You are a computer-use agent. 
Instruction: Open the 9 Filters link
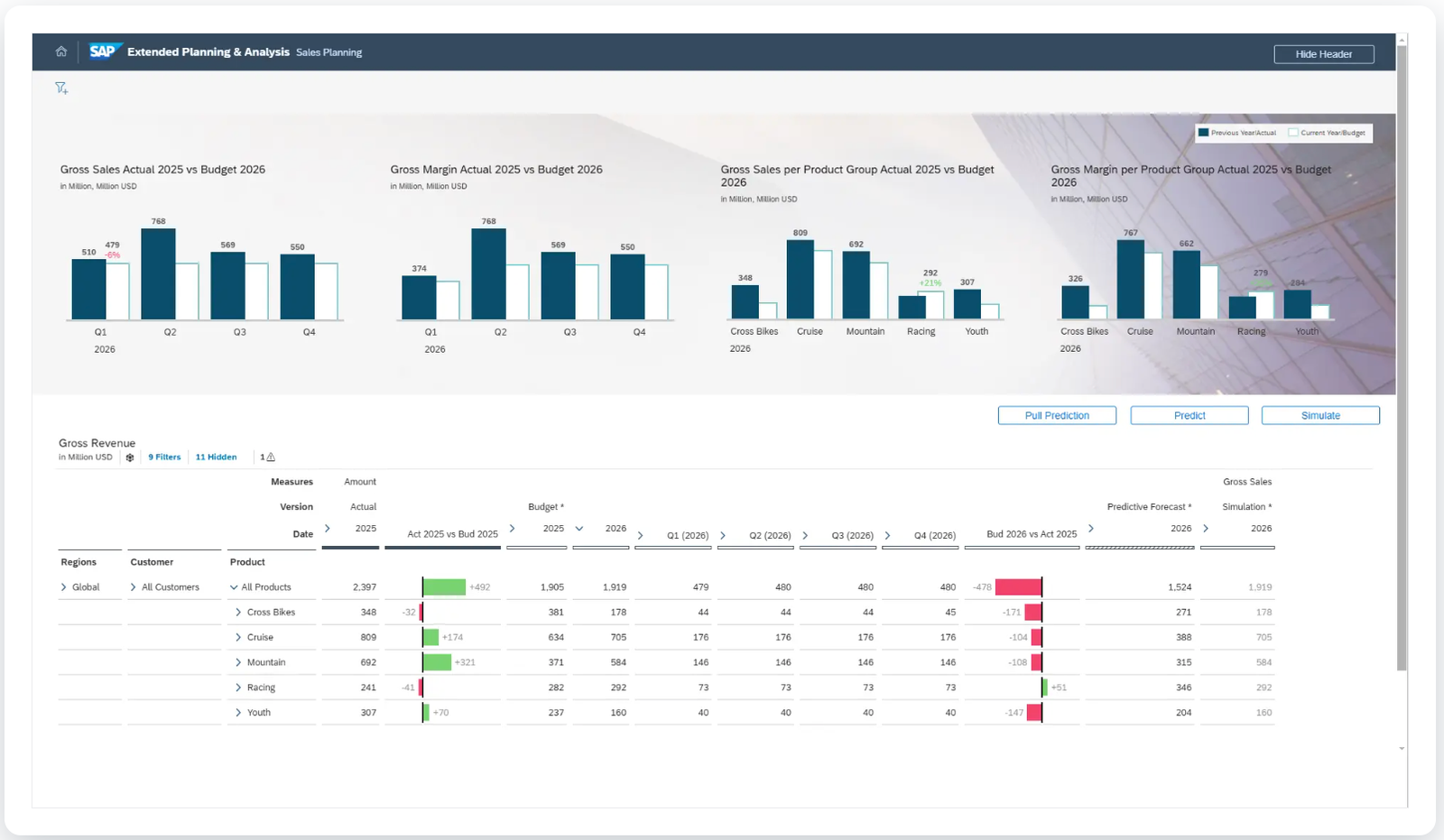pyautogui.click(x=164, y=457)
